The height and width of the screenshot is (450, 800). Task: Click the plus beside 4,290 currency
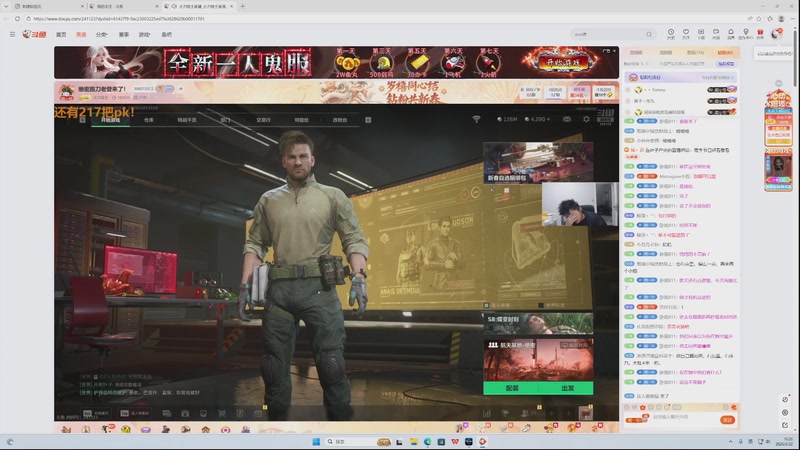pos(548,119)
